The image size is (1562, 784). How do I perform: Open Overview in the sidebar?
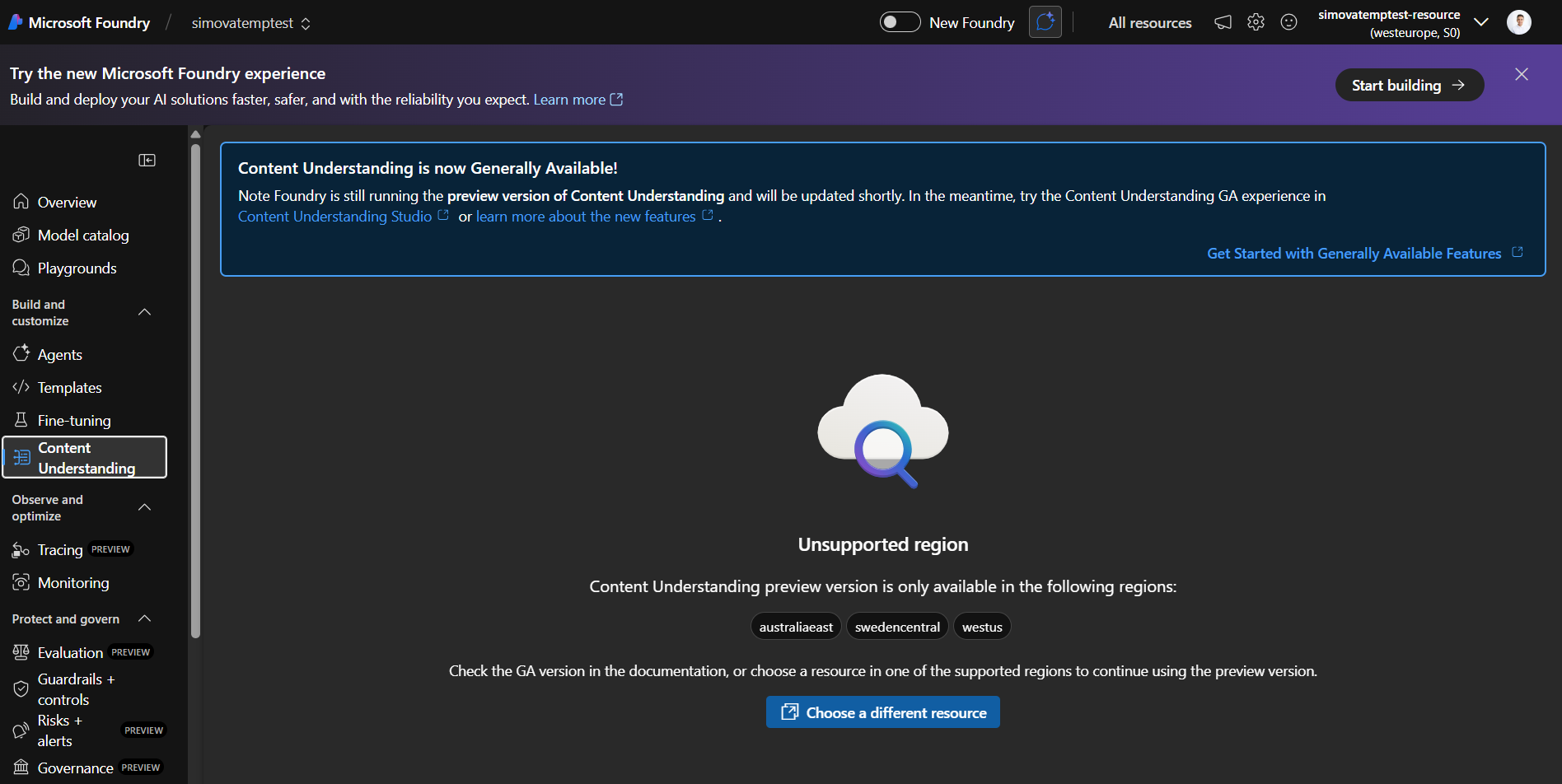tap(67, 202)
